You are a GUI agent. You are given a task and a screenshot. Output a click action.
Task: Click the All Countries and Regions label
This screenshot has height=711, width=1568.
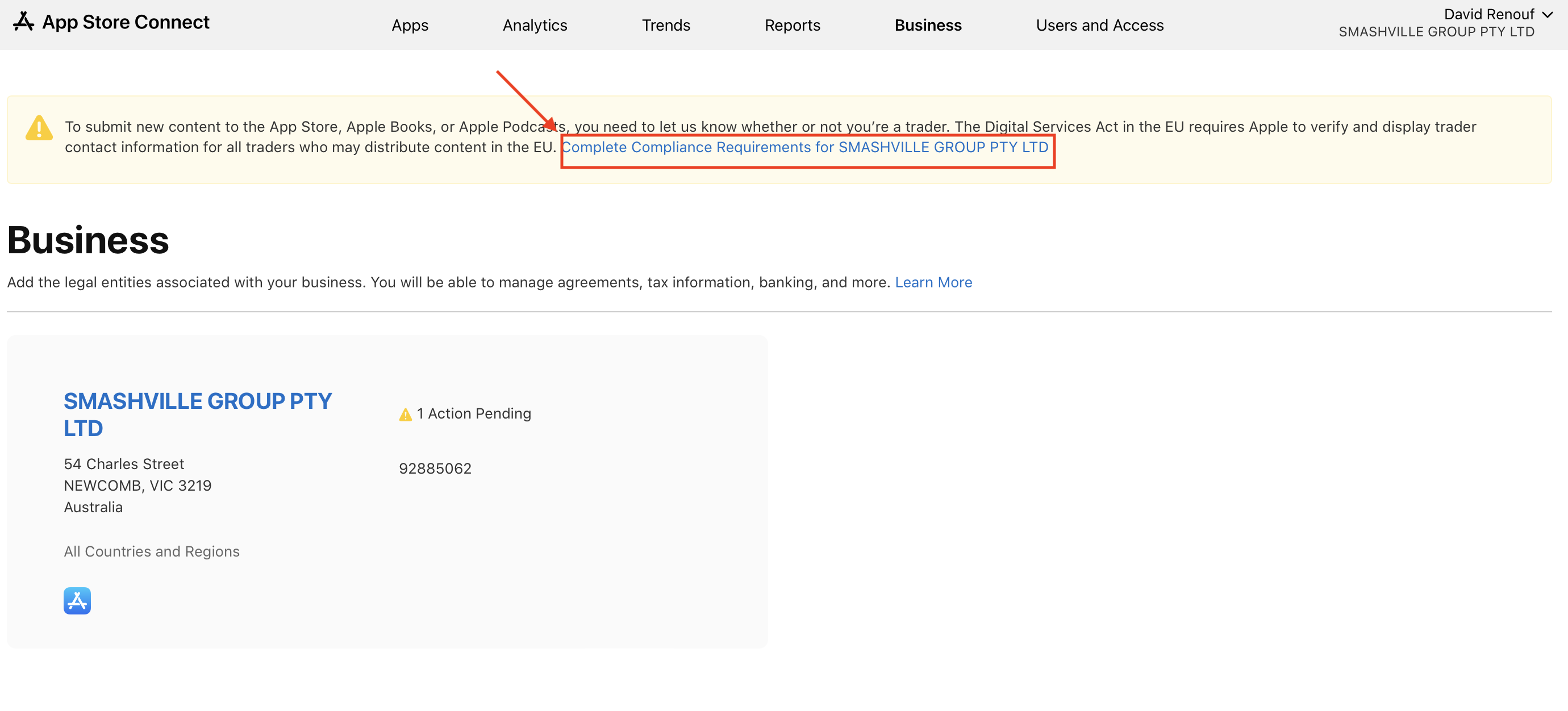(152, 551)
